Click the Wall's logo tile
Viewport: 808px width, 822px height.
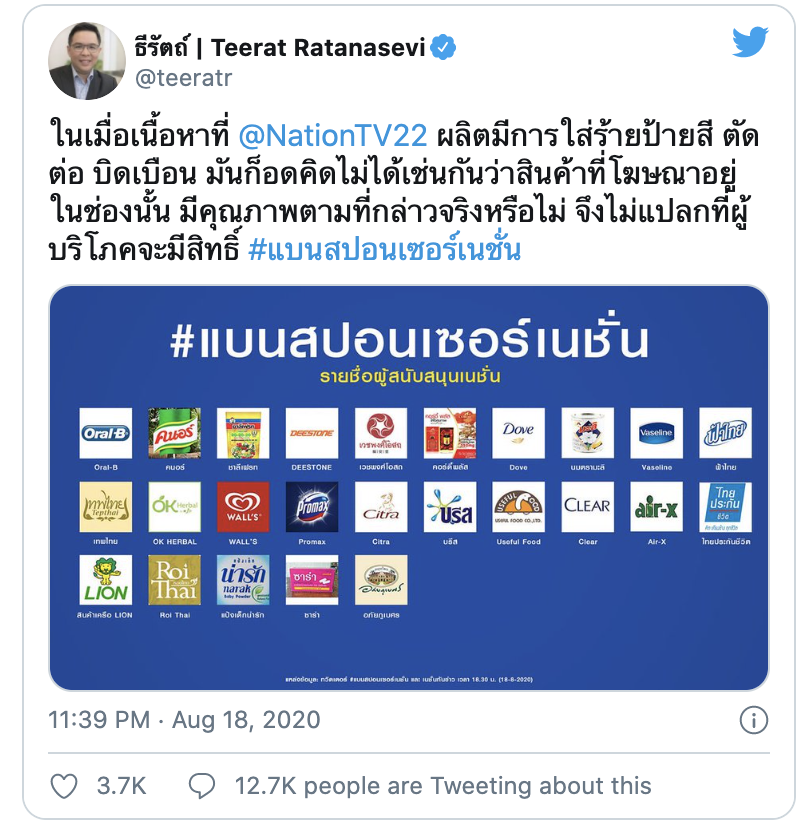coord(243,507)
